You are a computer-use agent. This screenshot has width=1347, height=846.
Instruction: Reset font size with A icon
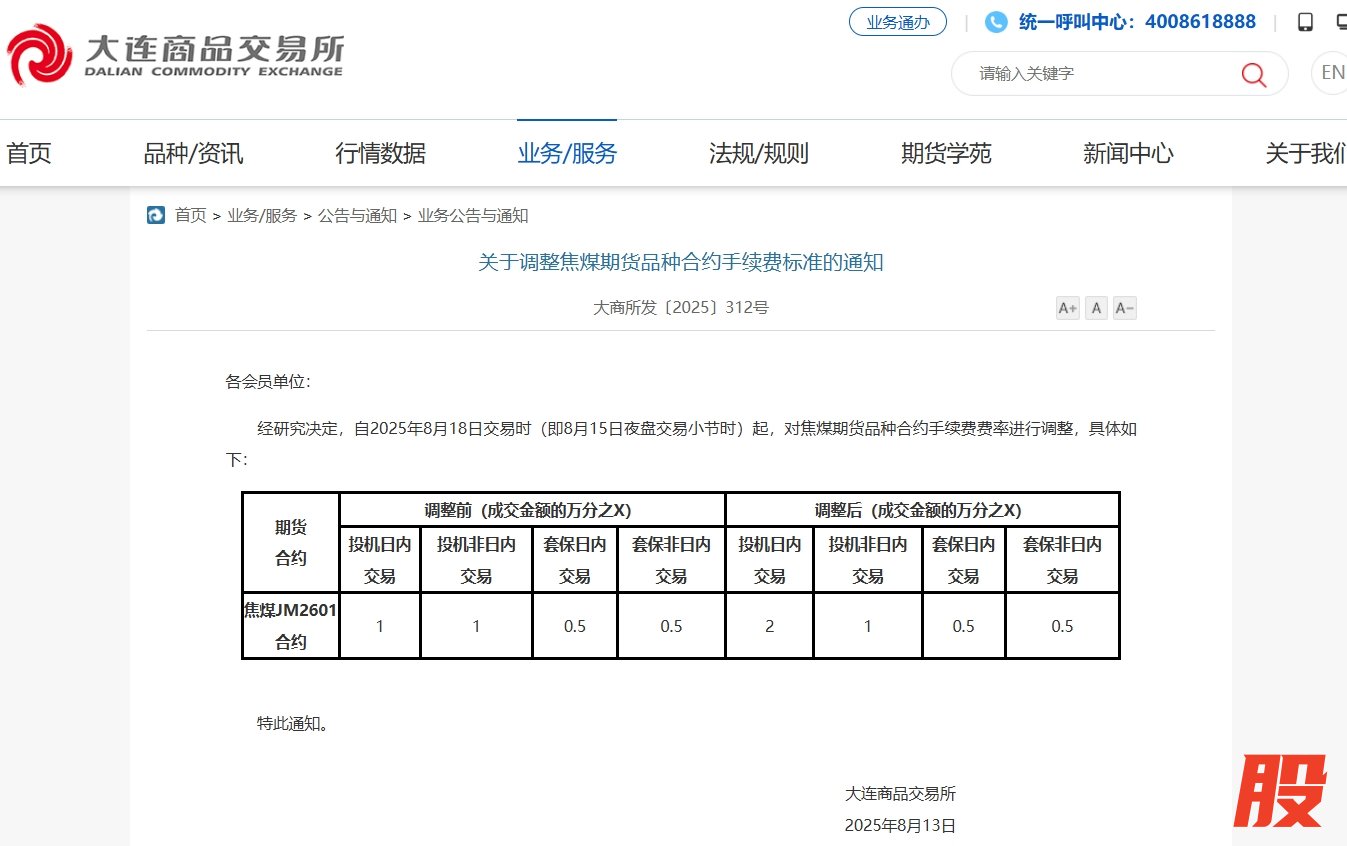[1097, 308]
